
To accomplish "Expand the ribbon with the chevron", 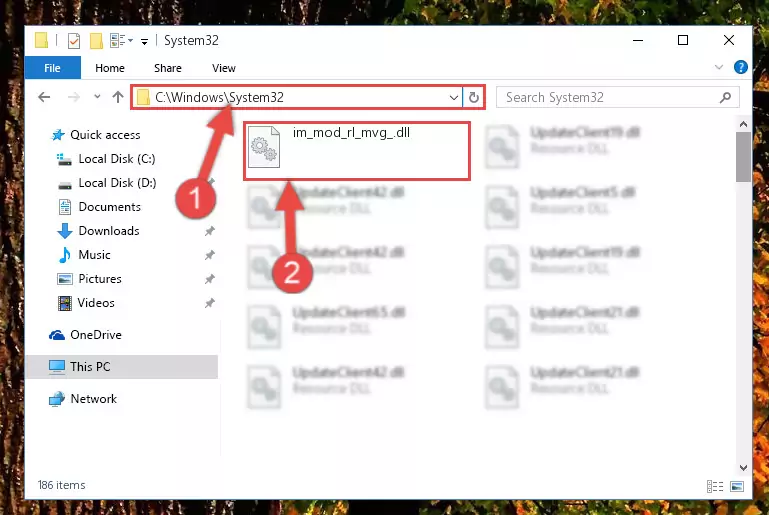I will click(719, 67).
